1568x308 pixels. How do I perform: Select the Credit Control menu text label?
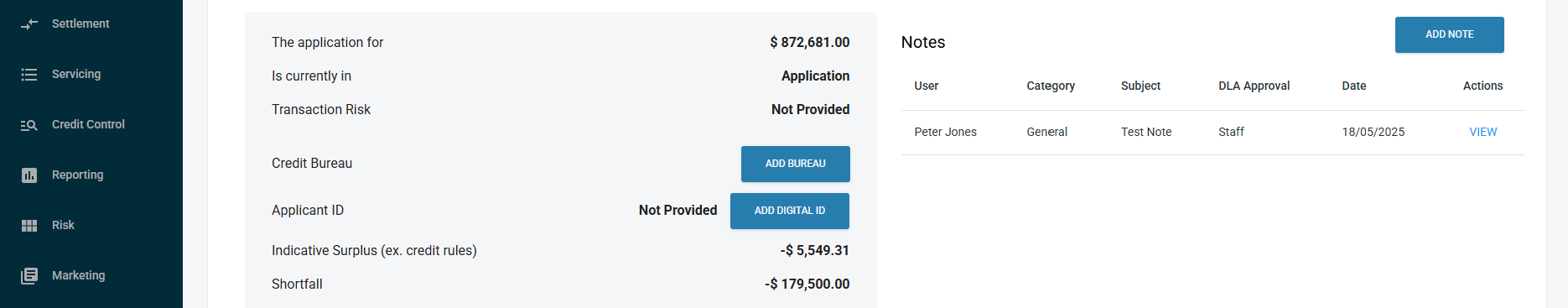point(88,124)
